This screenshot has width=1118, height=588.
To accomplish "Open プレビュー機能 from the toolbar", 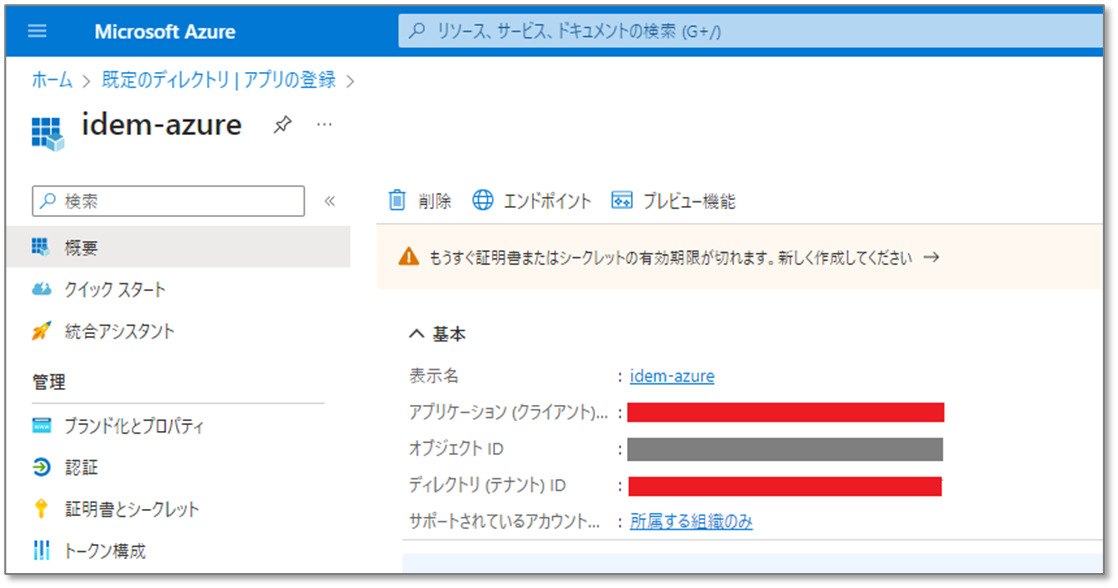I will click(x=674, y=201).
